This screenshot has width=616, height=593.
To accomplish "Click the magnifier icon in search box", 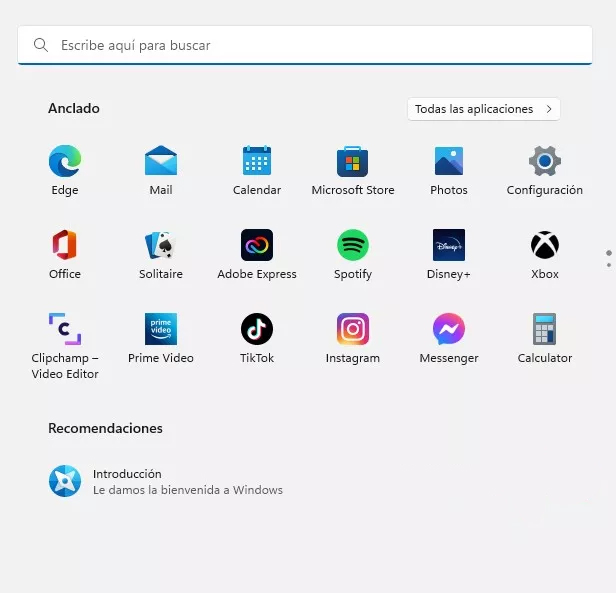I will [x=41, y=45].
